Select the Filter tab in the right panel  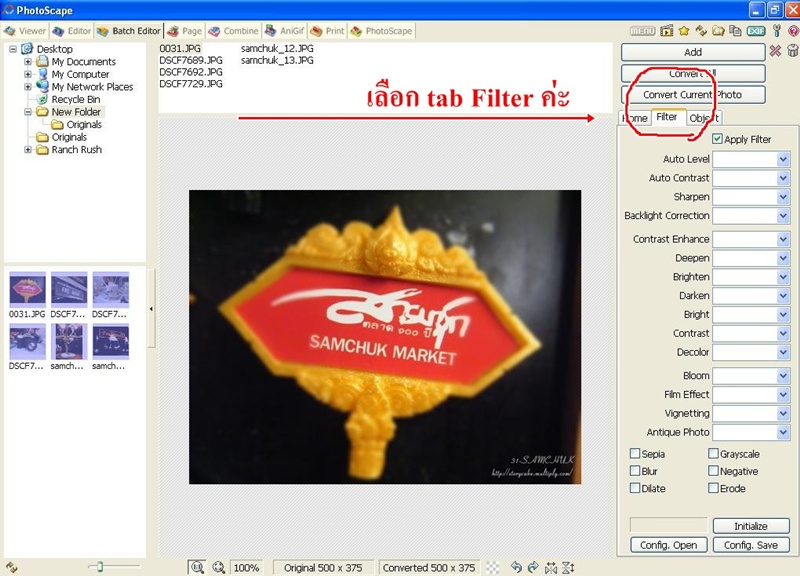tap(667, 117)
